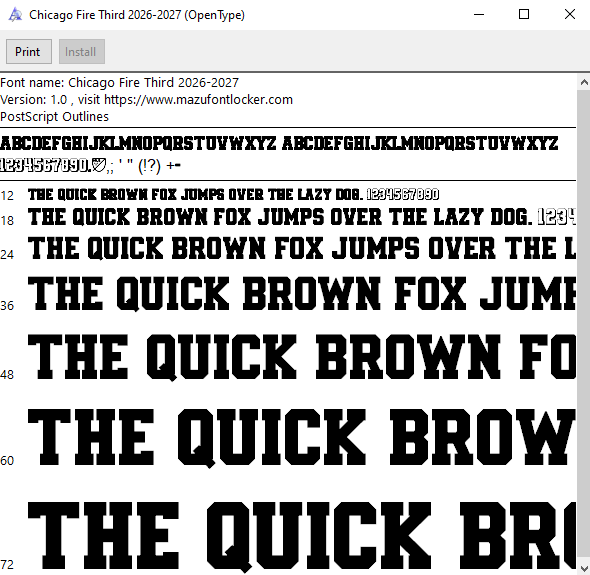Click the Print button
Viewport: 590px width, 575px height.
(29, 52)
